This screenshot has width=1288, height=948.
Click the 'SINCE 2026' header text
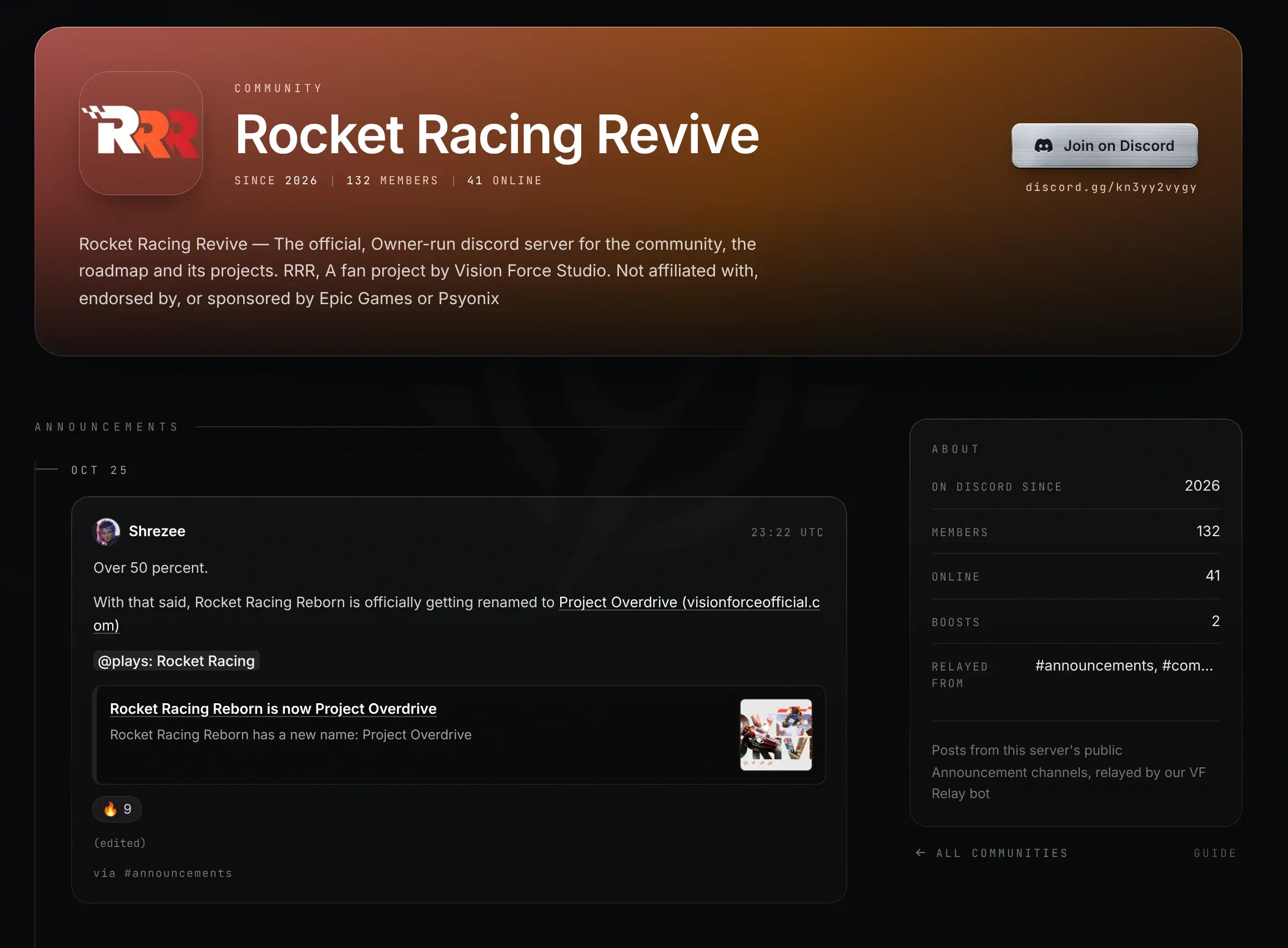click(x=276, y=180)
